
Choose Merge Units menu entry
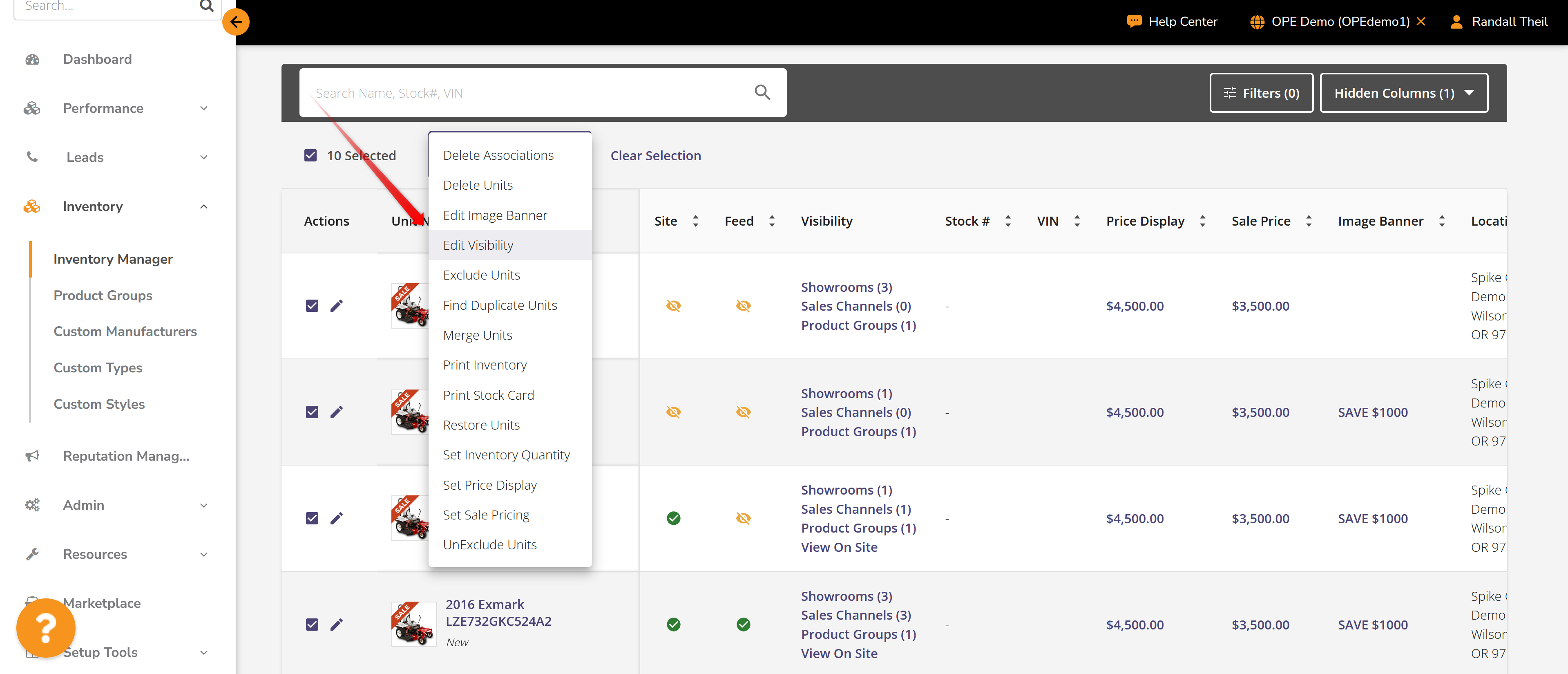pyautogui.click(x=510, y=335)
